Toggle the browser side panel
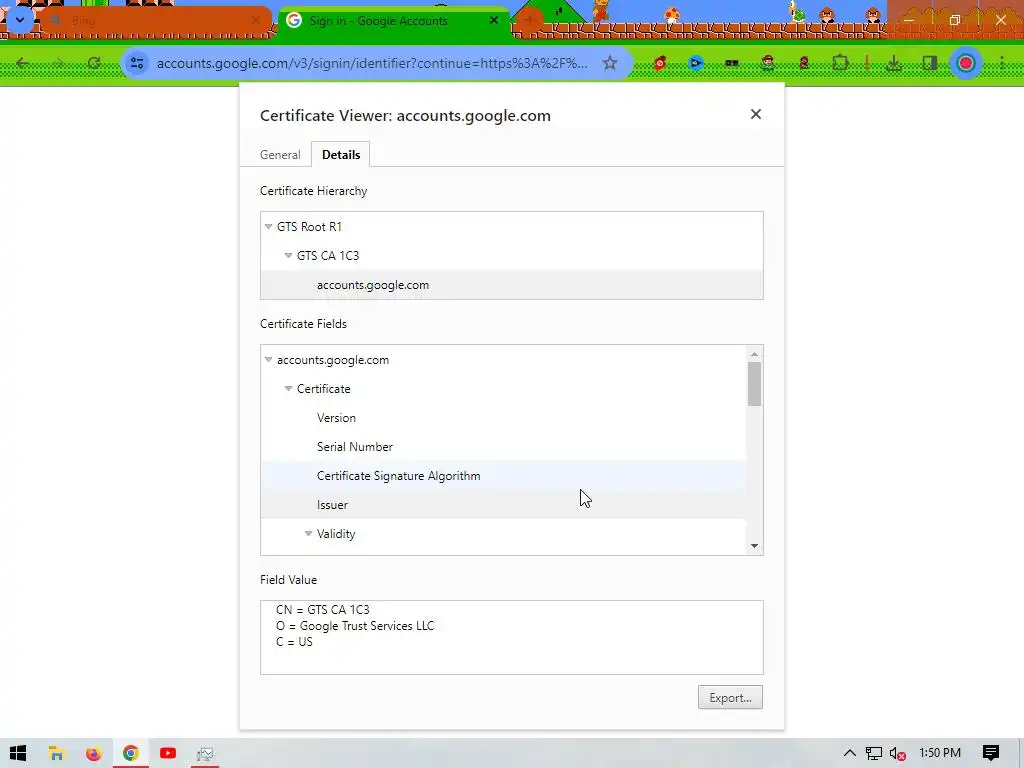1024x768 pixels. [929, 63]
